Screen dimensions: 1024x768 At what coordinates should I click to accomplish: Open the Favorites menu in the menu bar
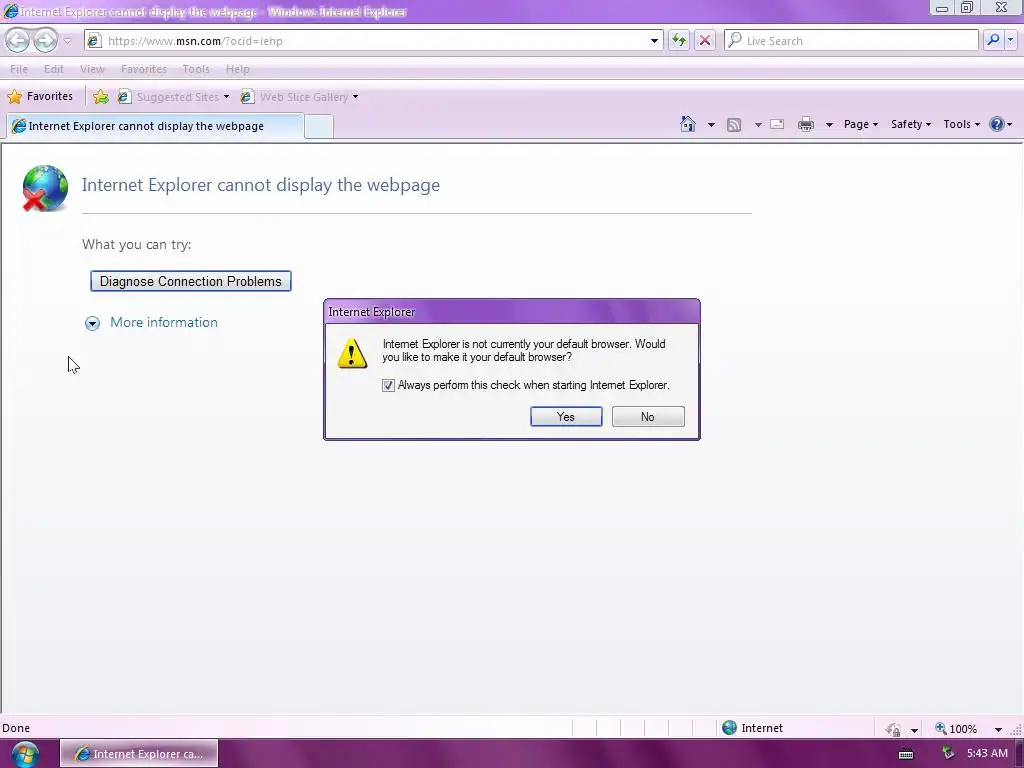coord(144,69)
